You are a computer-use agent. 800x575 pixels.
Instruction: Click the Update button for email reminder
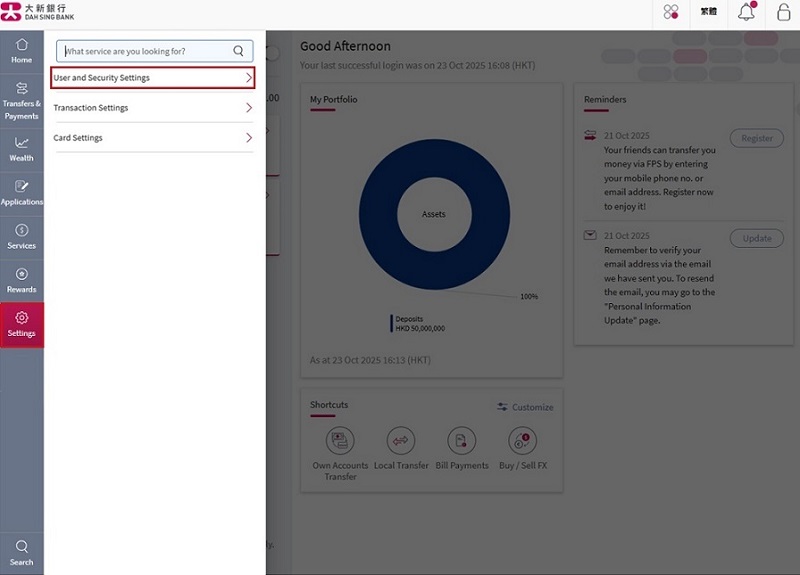pyautogui.click(x=756, y=238)
